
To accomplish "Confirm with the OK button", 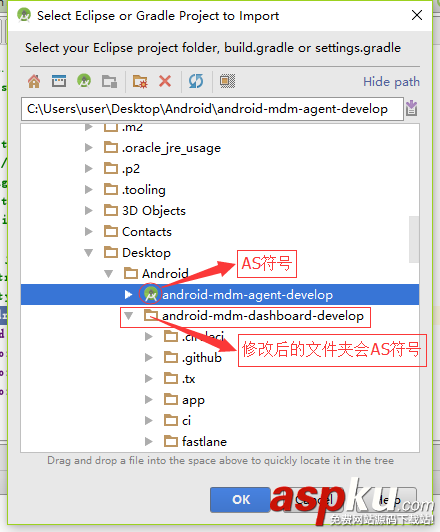I will pyautogui.click(x=241, y=500).
